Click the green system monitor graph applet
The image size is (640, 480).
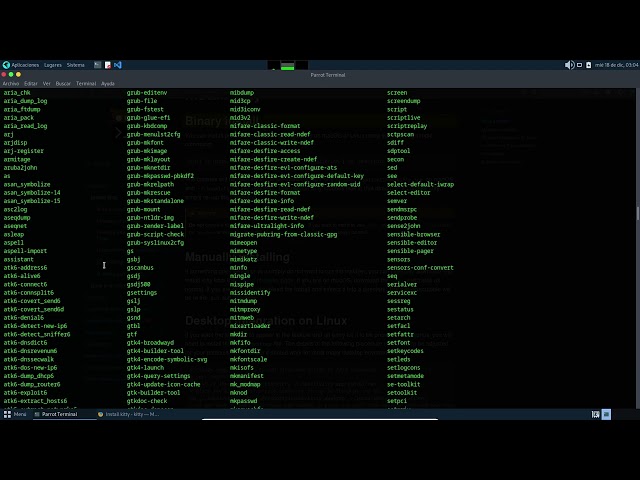287,65
